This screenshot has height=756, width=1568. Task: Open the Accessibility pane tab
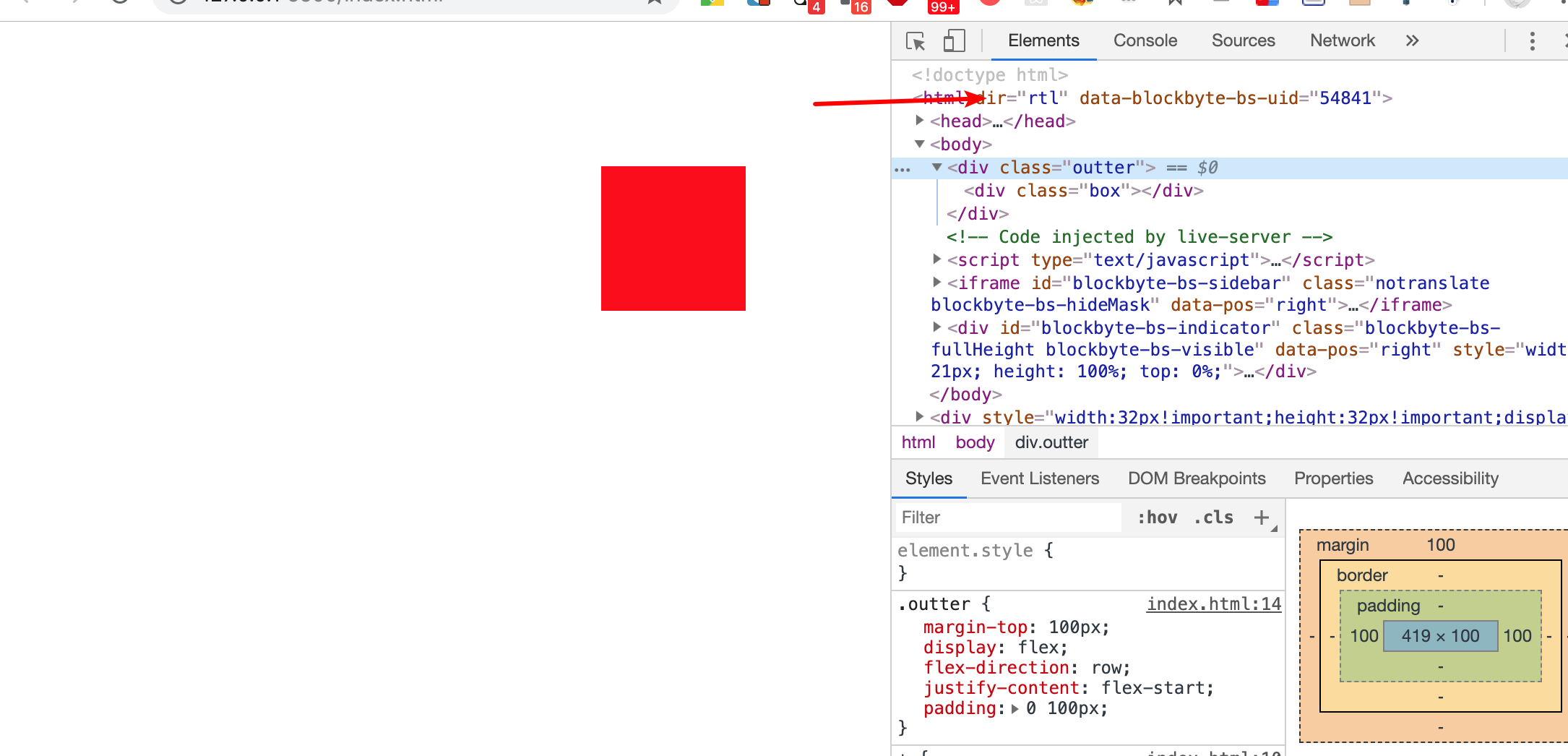pyautogui.click(x=1450, y=478)
